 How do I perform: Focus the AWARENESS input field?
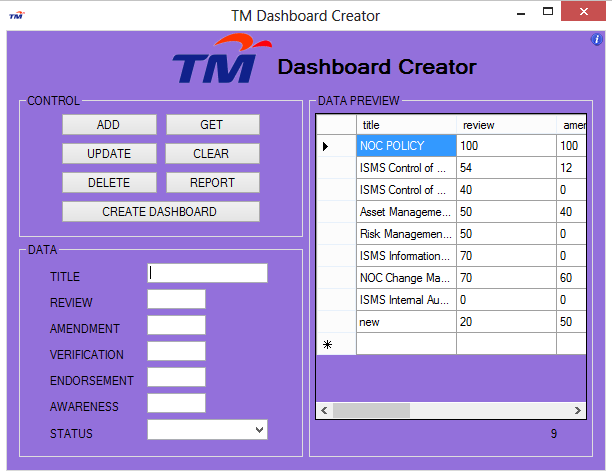pos(176,403)
